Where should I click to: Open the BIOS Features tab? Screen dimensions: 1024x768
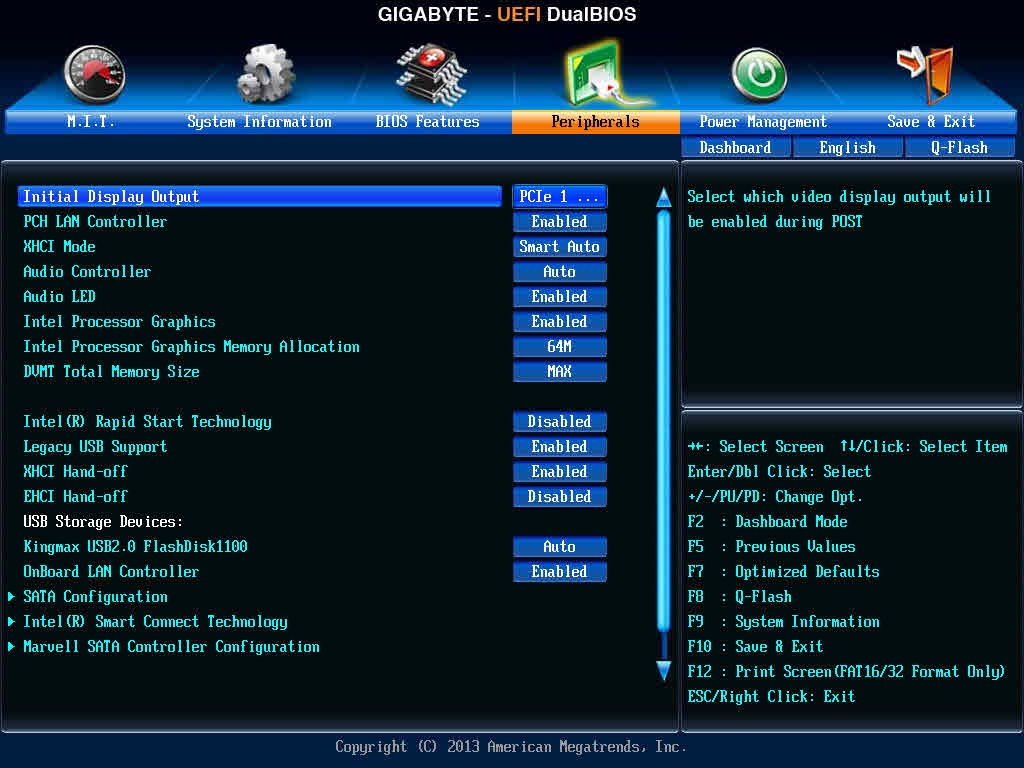tap(427, 121)
